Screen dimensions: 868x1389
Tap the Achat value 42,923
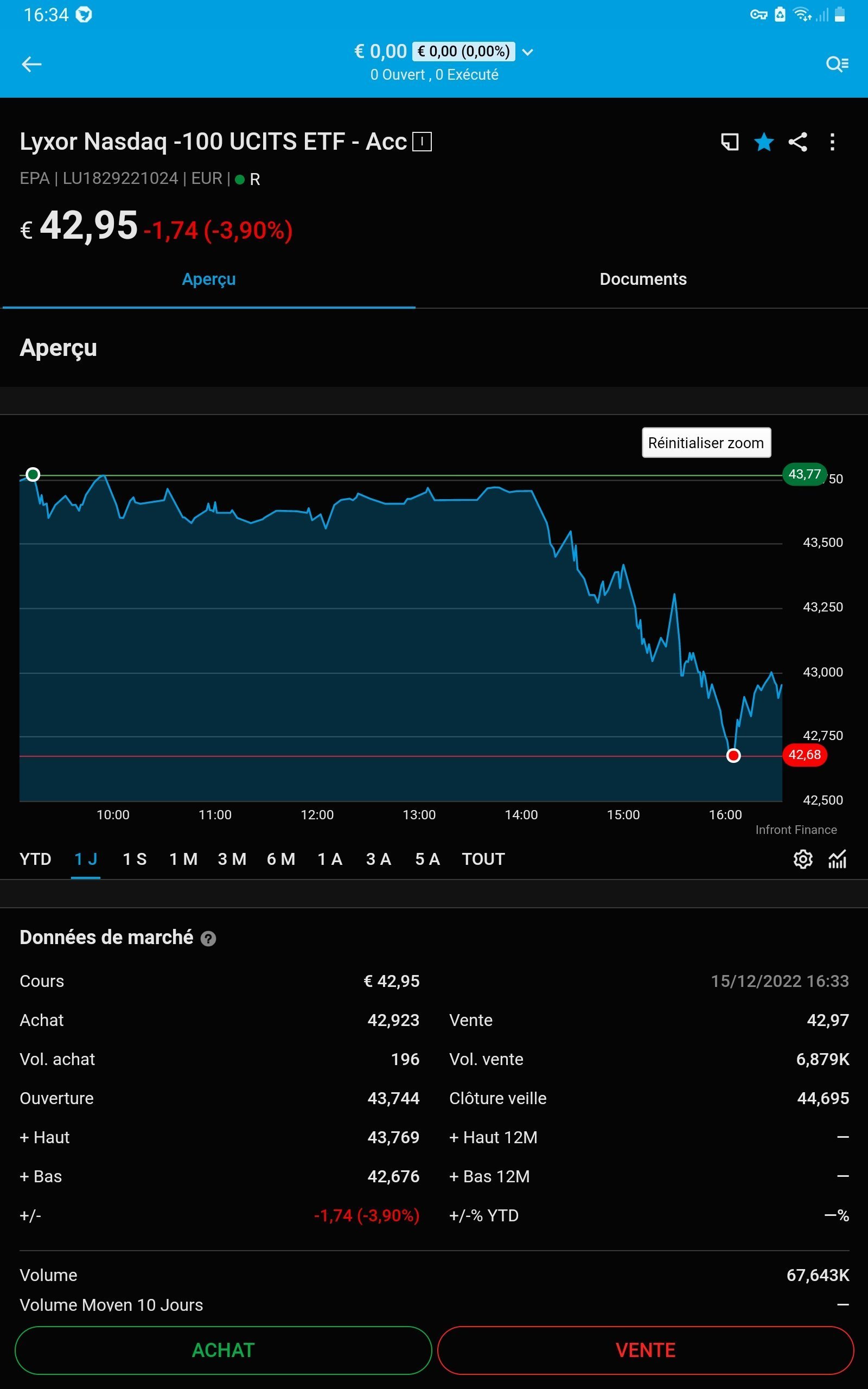(x=393, y=1021)
